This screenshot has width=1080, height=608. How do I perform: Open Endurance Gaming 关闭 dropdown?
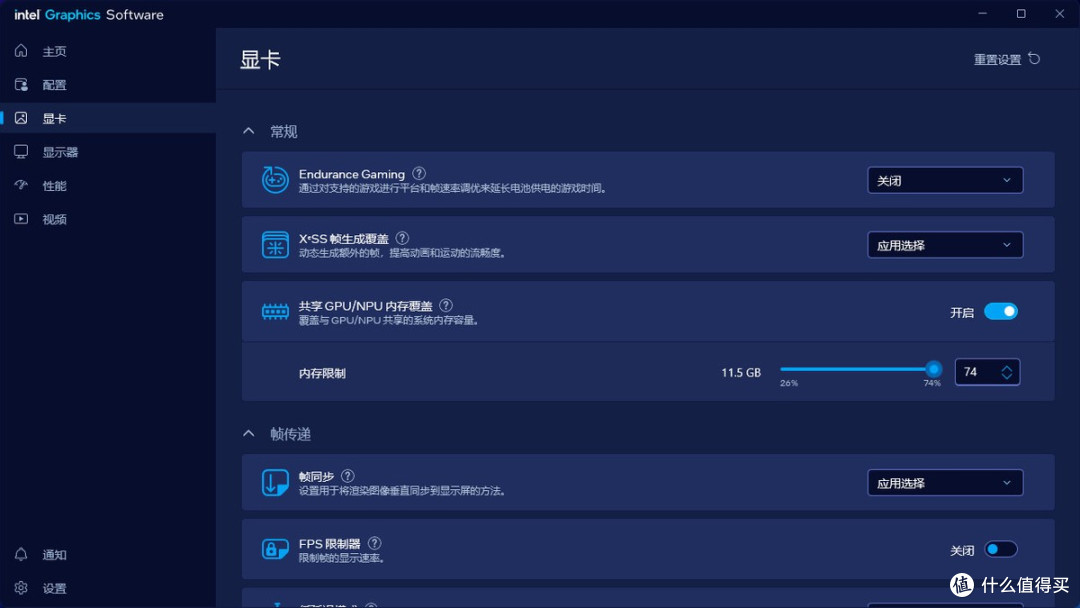(x=945, y=180)
